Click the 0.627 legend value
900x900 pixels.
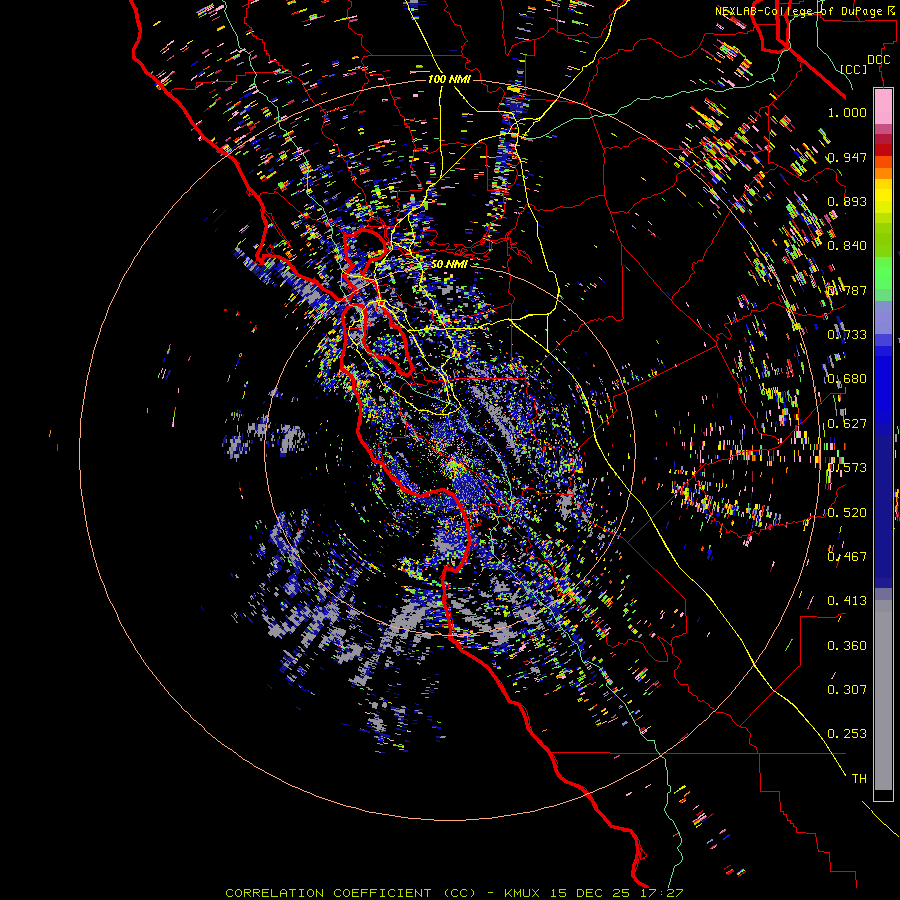(x=847, y=424)
